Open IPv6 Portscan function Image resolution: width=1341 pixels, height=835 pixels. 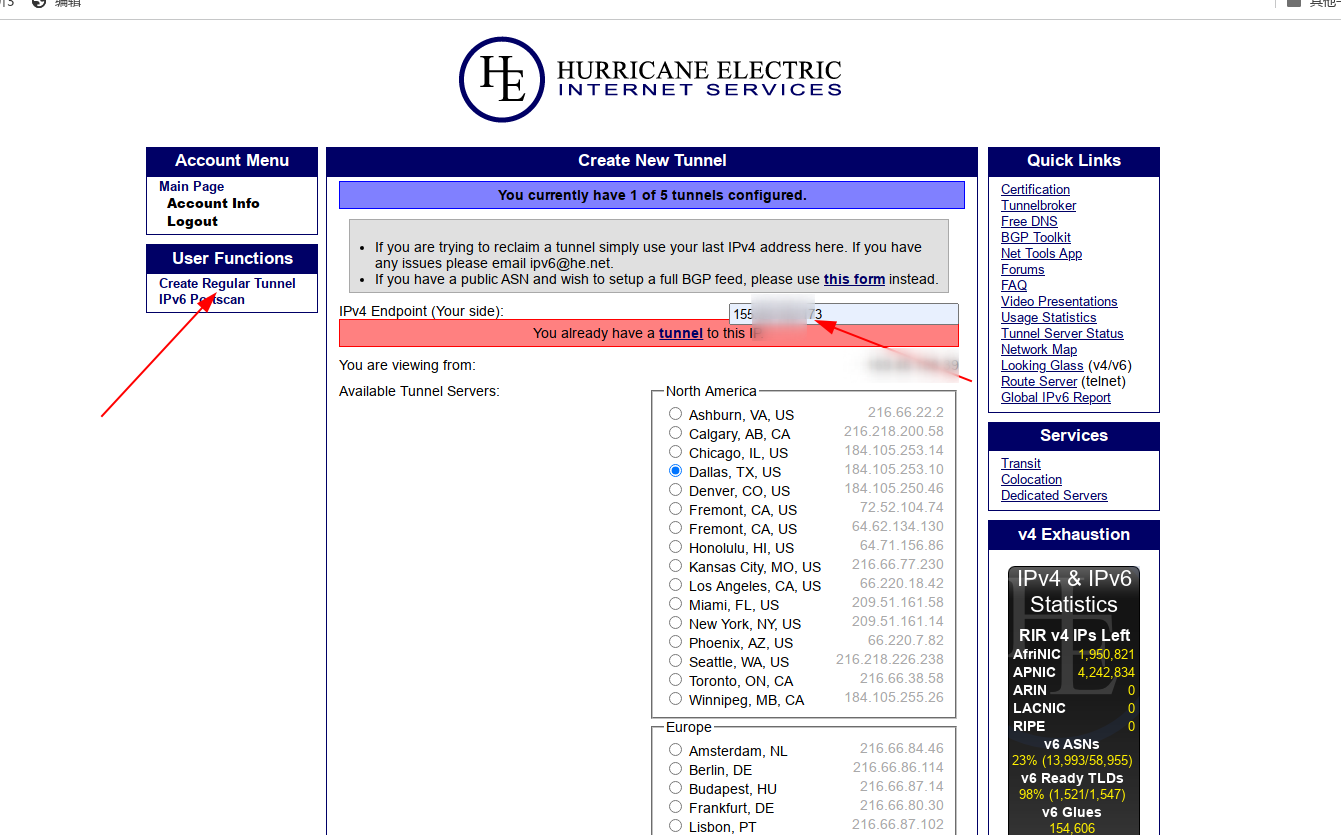201,299
